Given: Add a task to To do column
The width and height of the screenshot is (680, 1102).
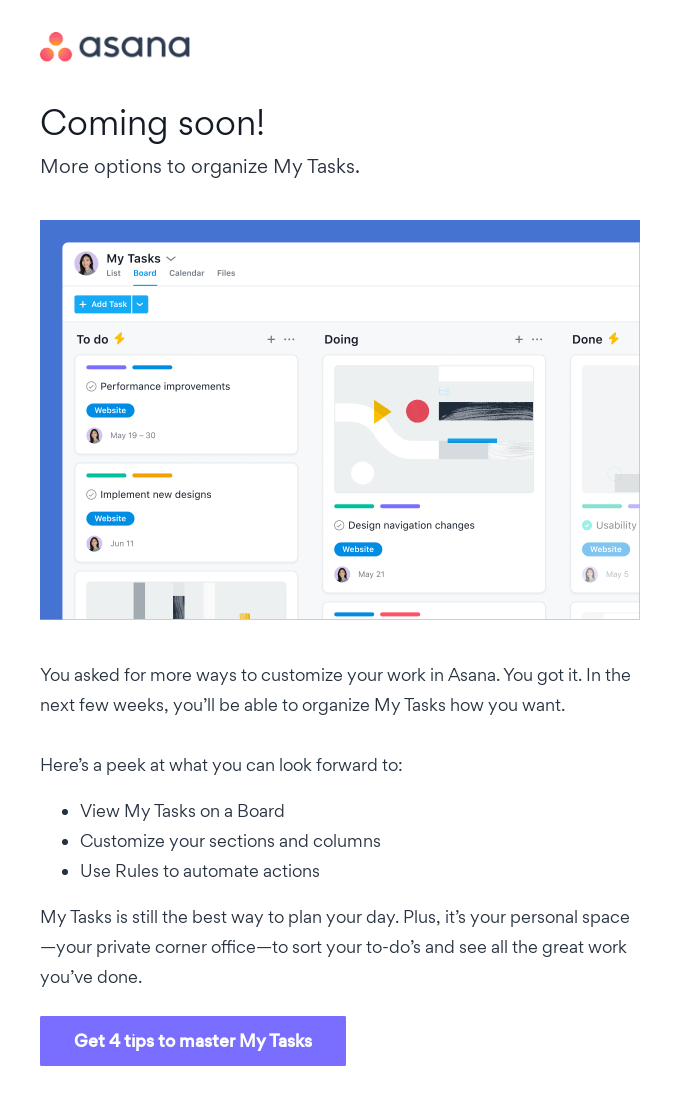Looking at the screenshot, I should click(271, 340).
